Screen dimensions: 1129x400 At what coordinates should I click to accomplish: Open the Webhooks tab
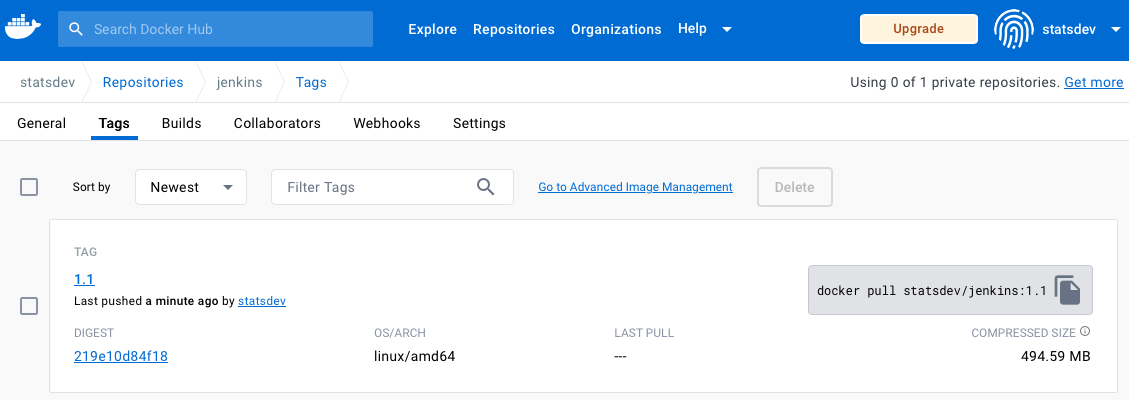387,123
